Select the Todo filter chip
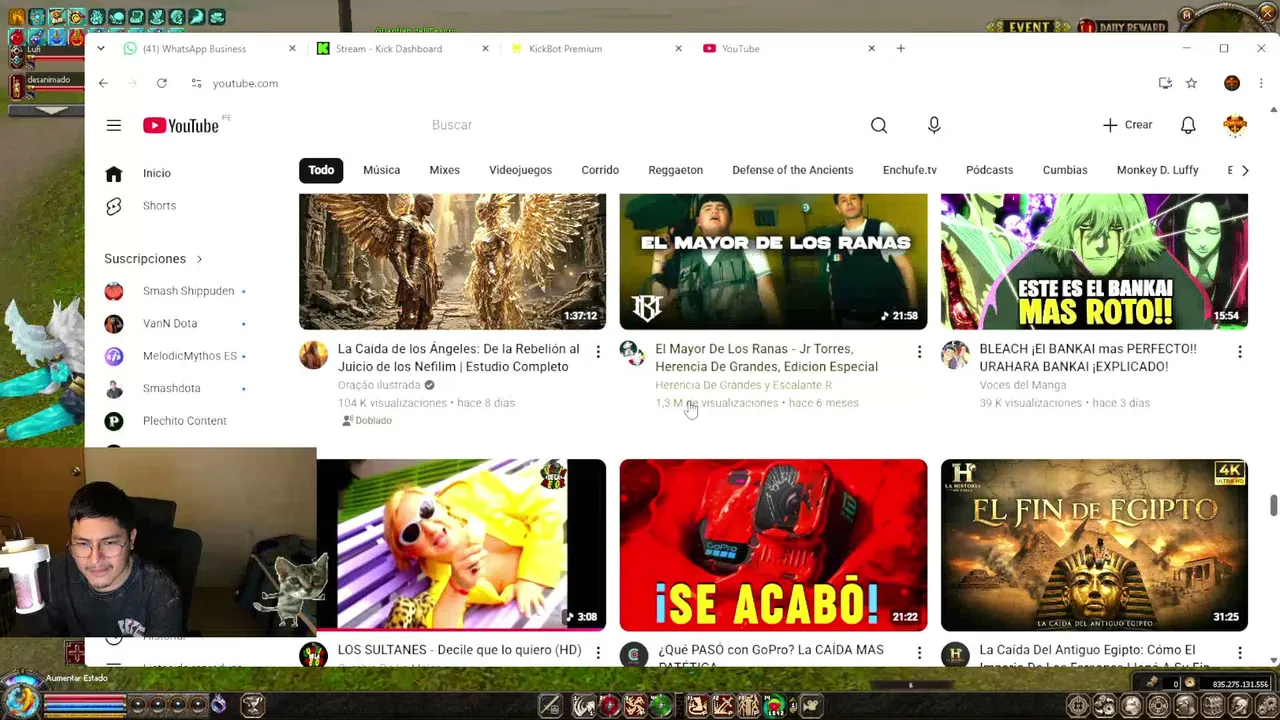 (321, 170)
